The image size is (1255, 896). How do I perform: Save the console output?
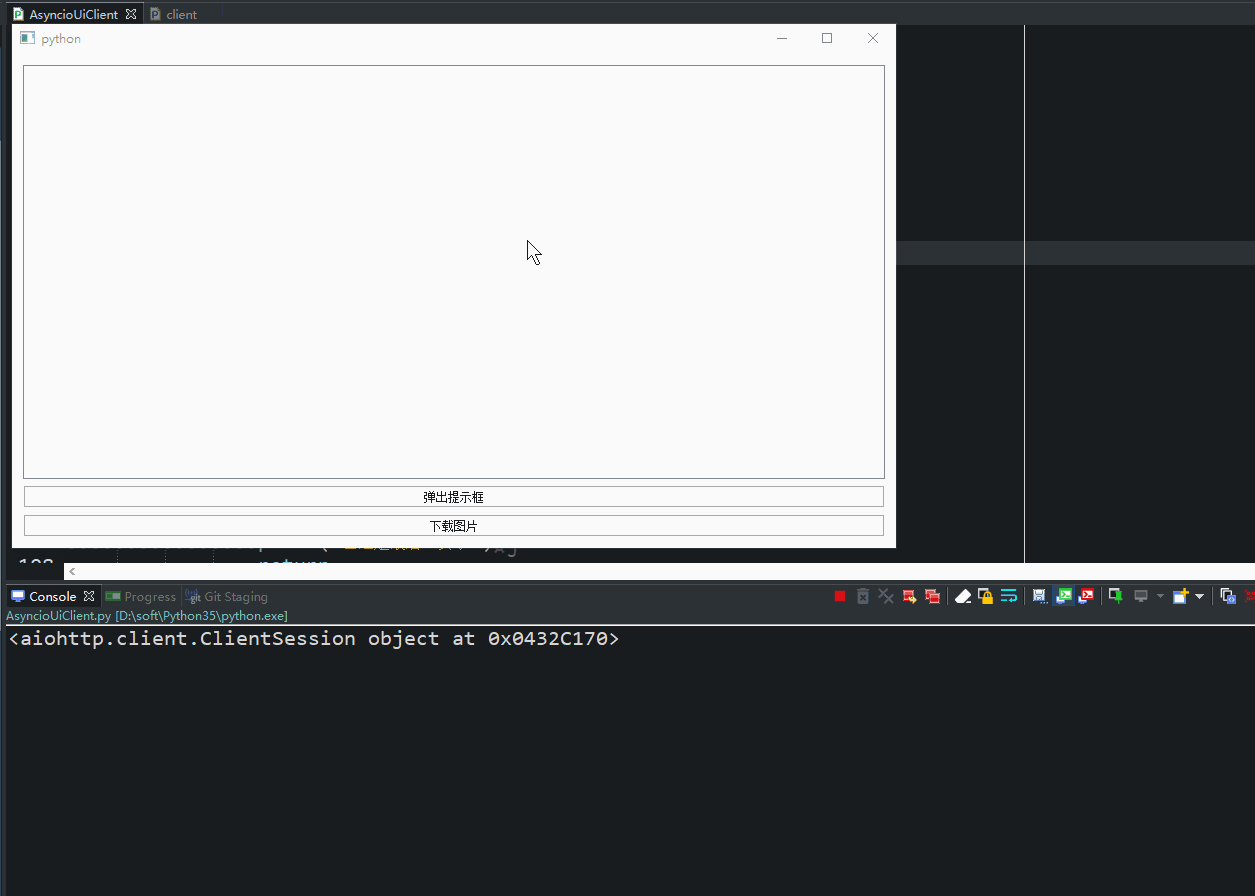[x=1039, y=595]
